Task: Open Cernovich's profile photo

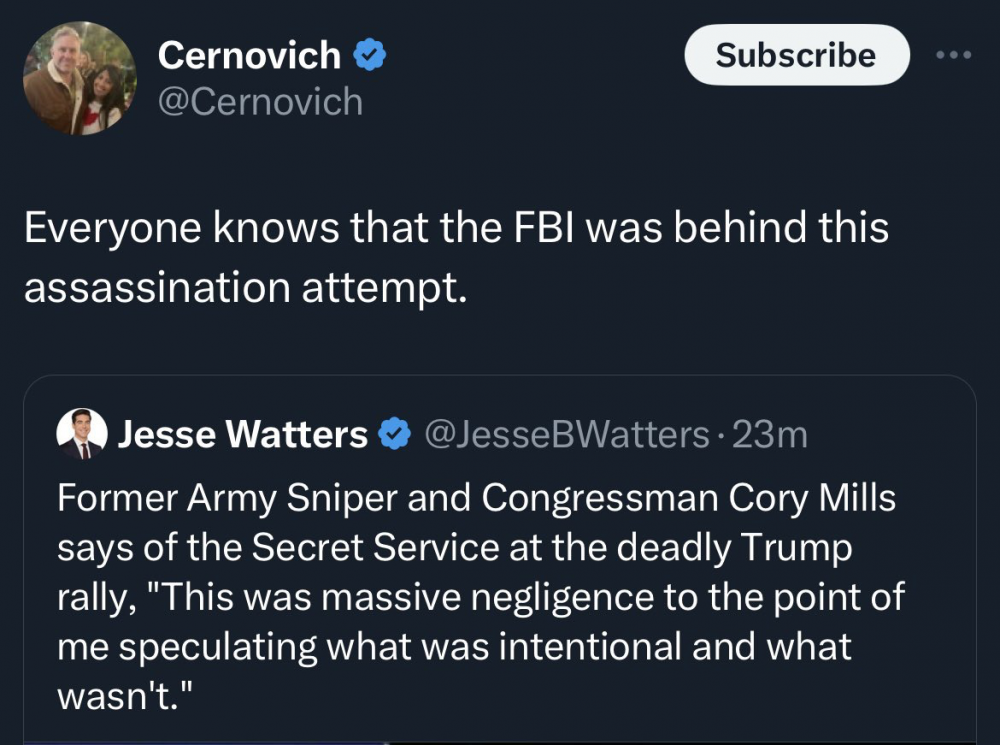Action: [79, 79]
